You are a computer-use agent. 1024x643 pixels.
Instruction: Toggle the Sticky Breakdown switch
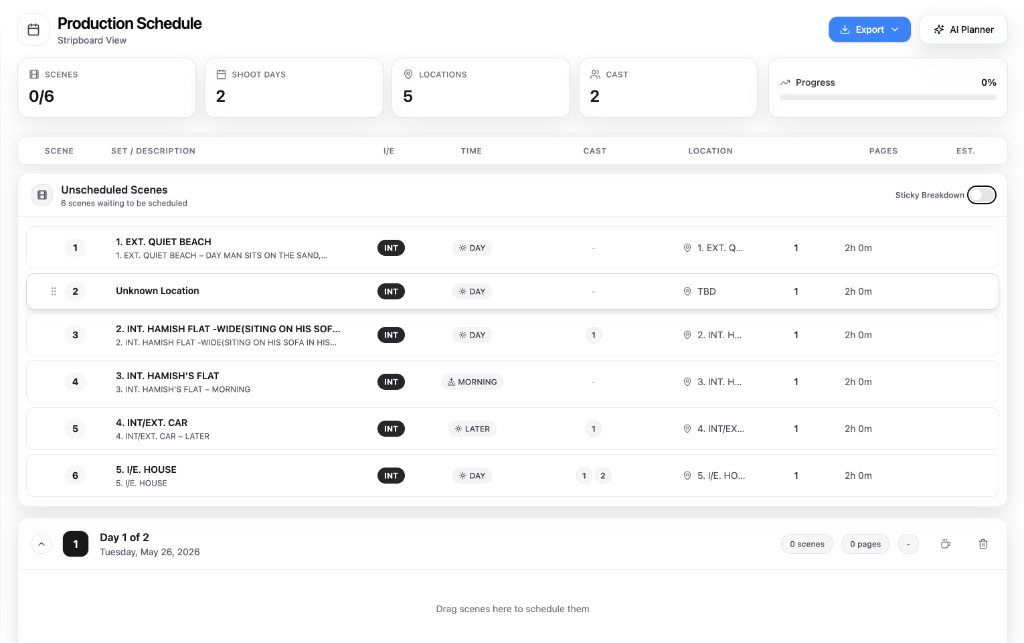point(982,195)
